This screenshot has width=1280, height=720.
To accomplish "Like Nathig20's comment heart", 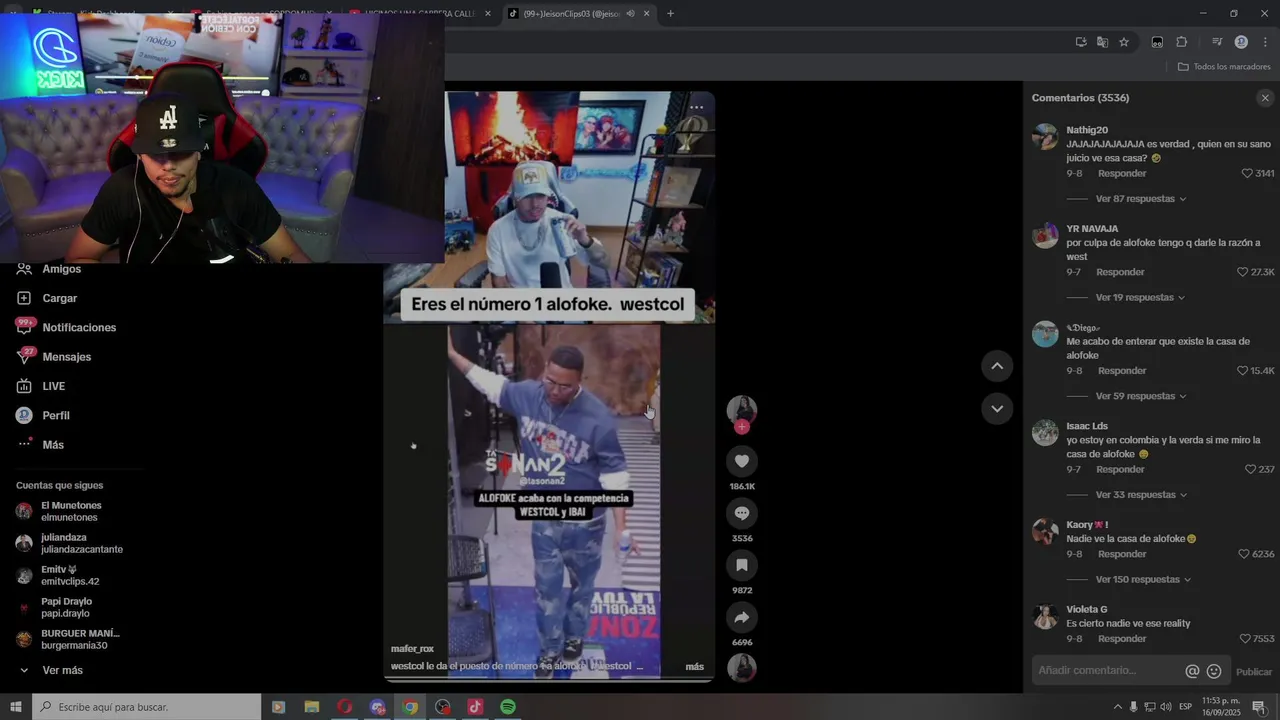I will pos(1247,173).
